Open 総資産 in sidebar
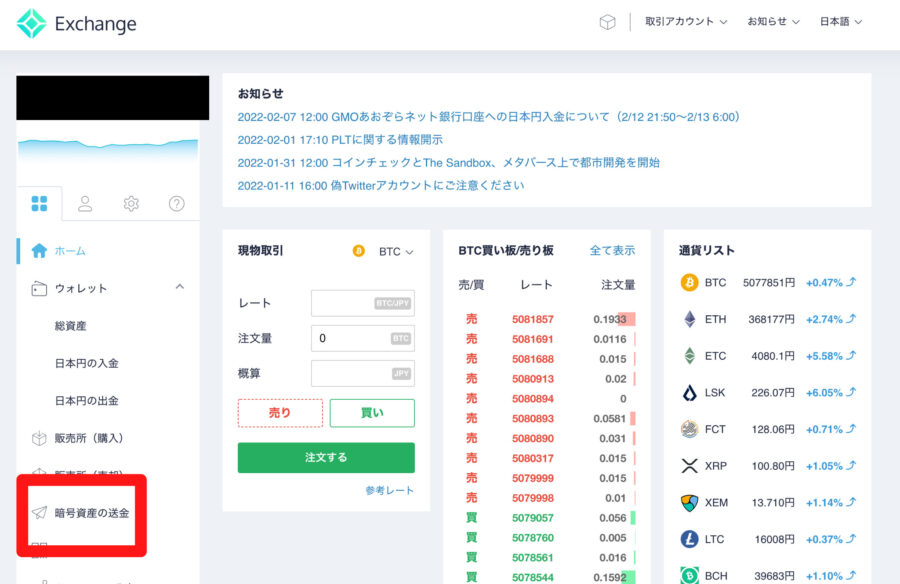The height and width of the screenshot is (584, 900). (71, 326)
